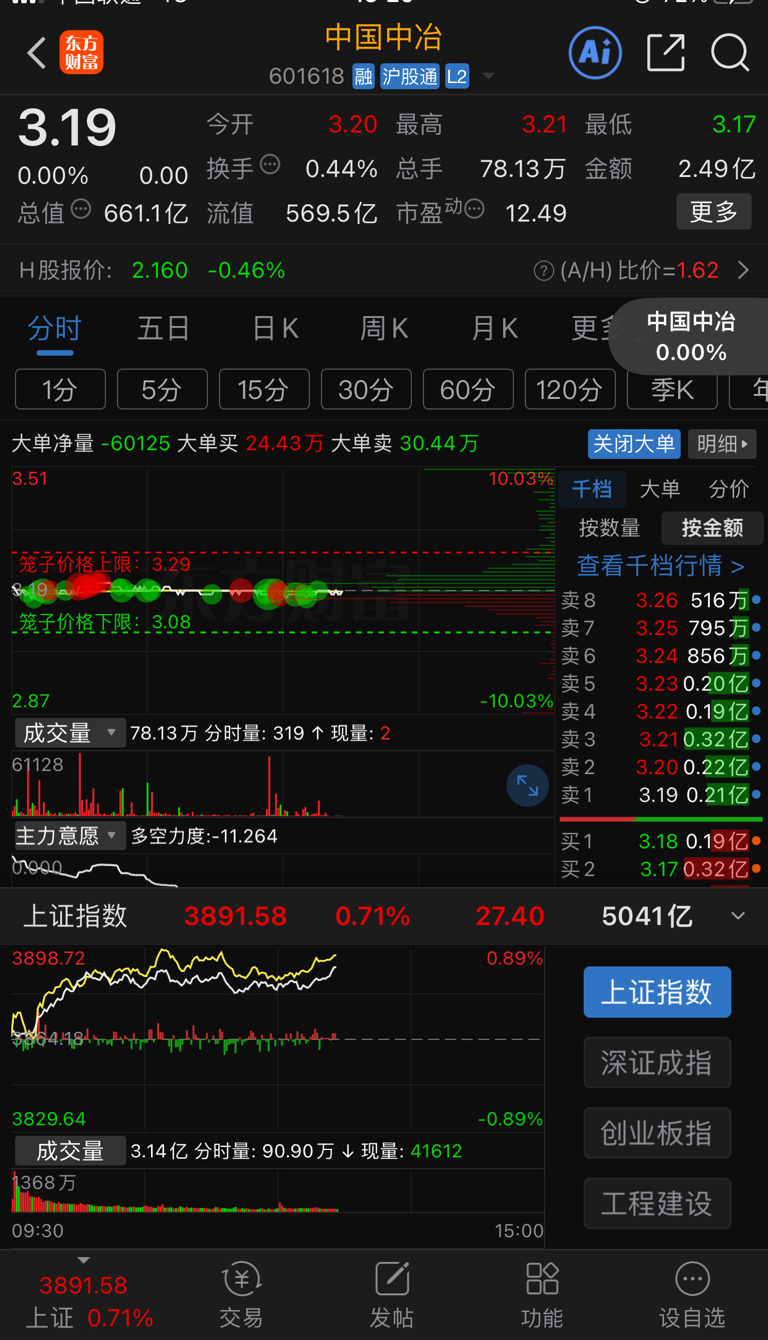Tap the intraday price chart area

(282, 590)
